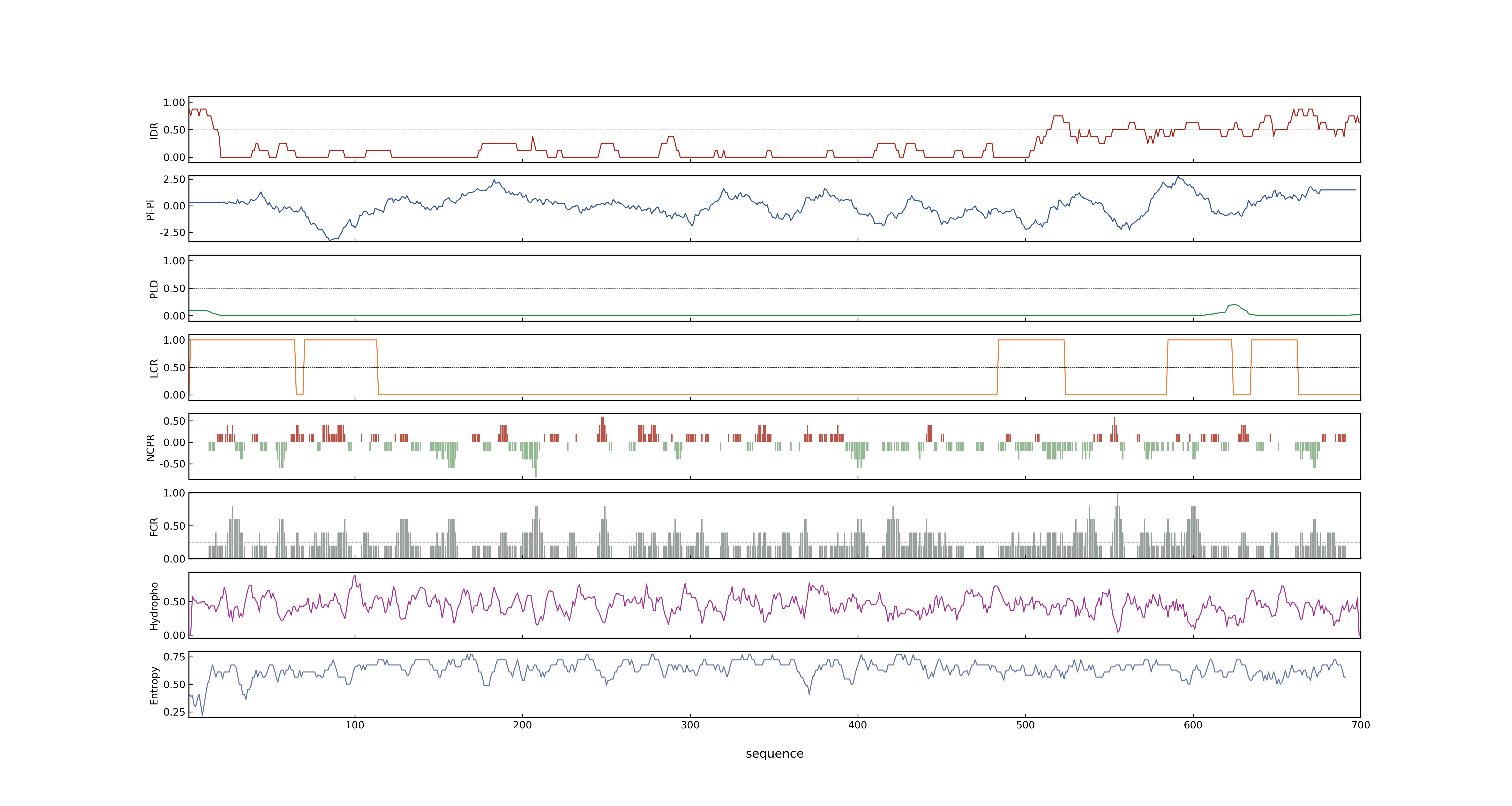
Task: Click the 0.50 tick of the NCPR panel
Action: [x=174, y=421]
